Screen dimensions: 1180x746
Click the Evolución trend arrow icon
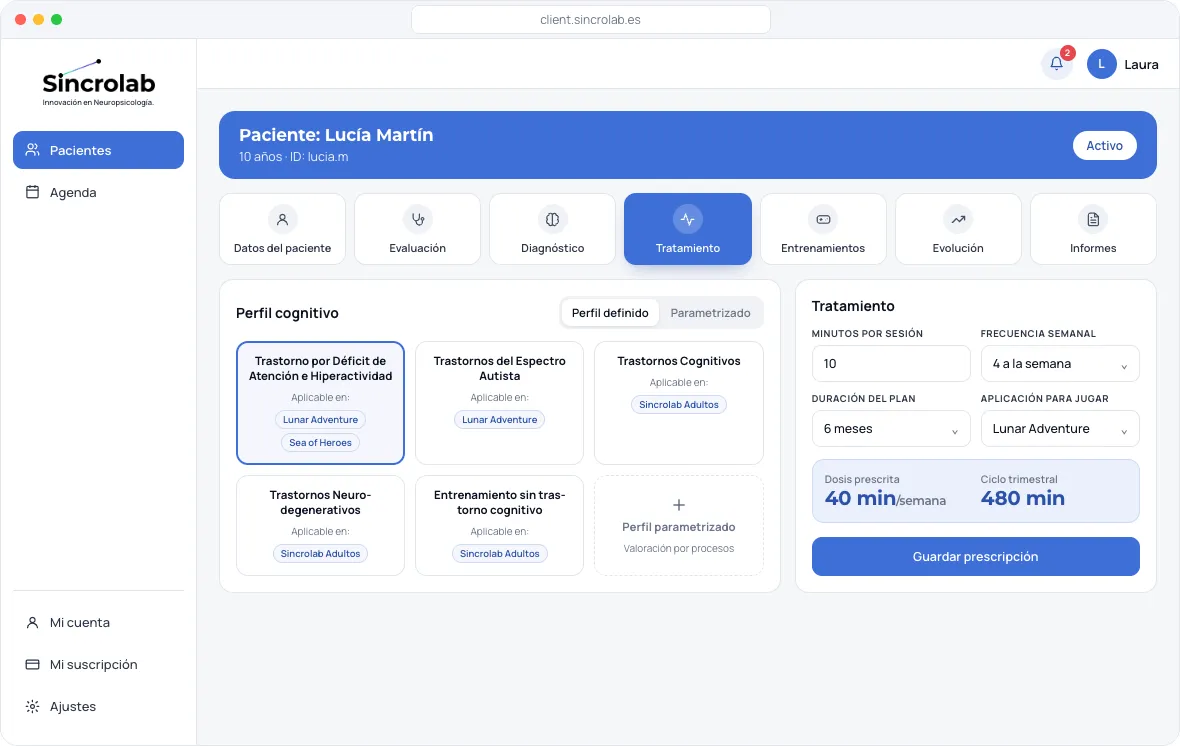[958, 219]
